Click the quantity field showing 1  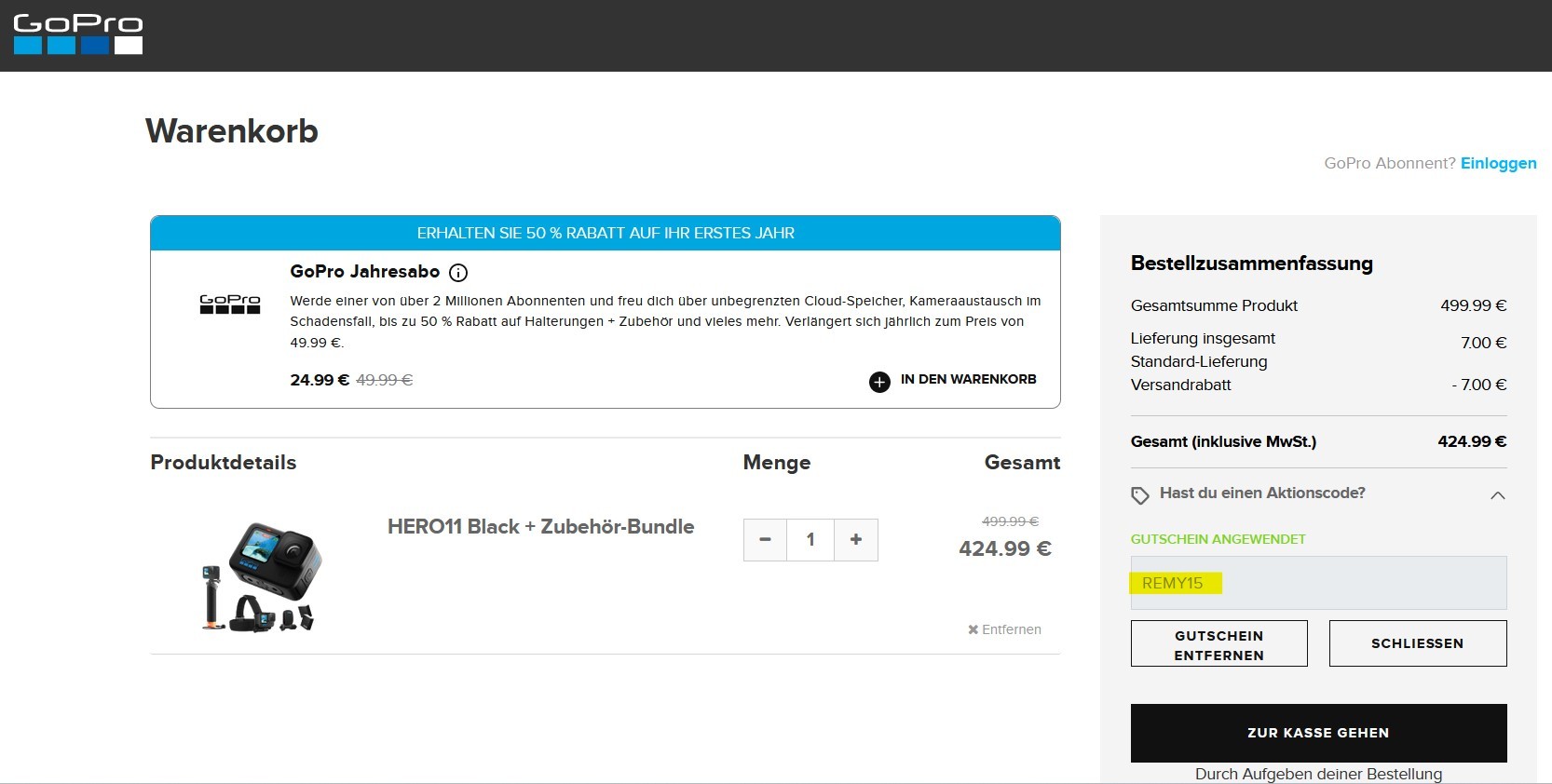[x=810, y=540]
